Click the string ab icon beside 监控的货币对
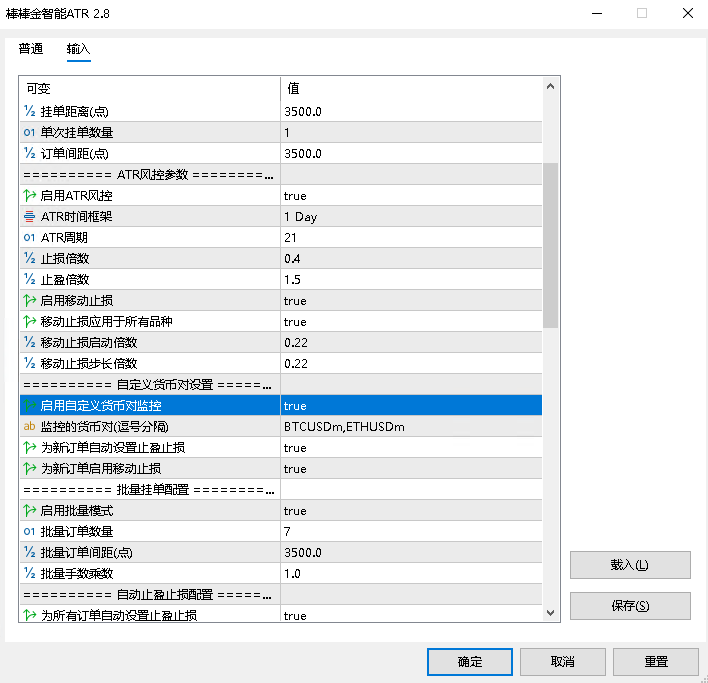708x683 pixels. pyautogui.click(x=29, y=426)
